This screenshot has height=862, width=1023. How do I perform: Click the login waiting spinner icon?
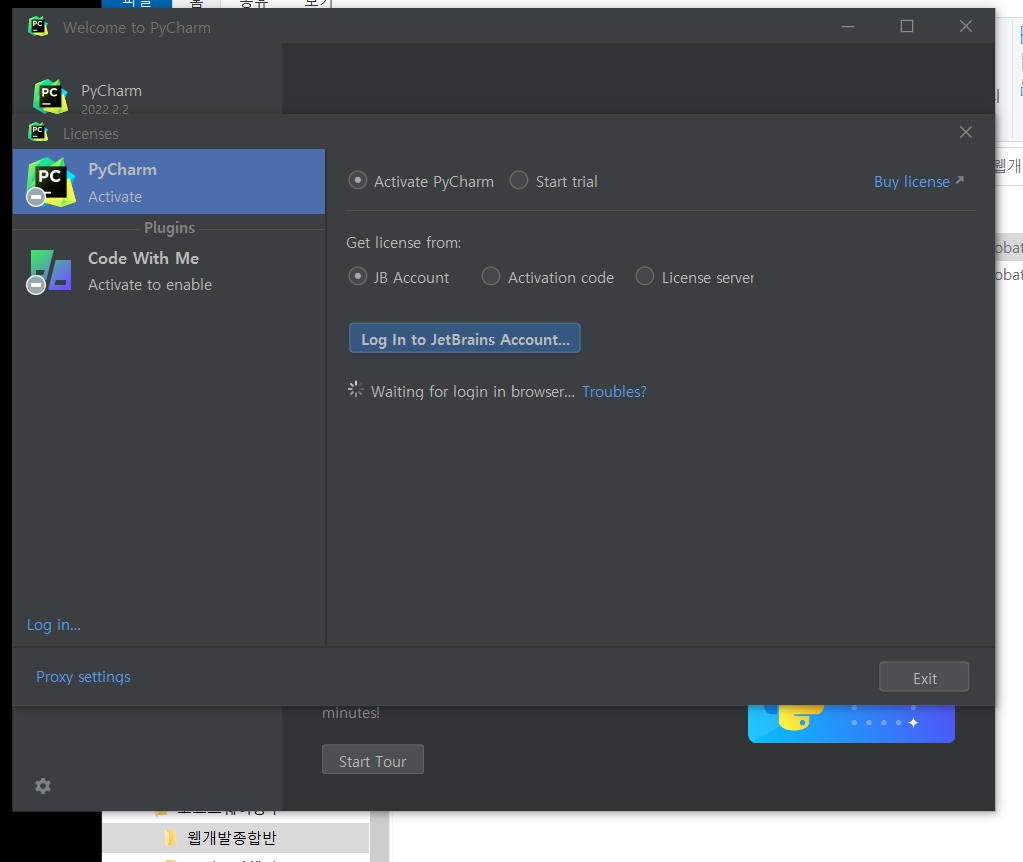pyautogui.click(x=356, y=390)
